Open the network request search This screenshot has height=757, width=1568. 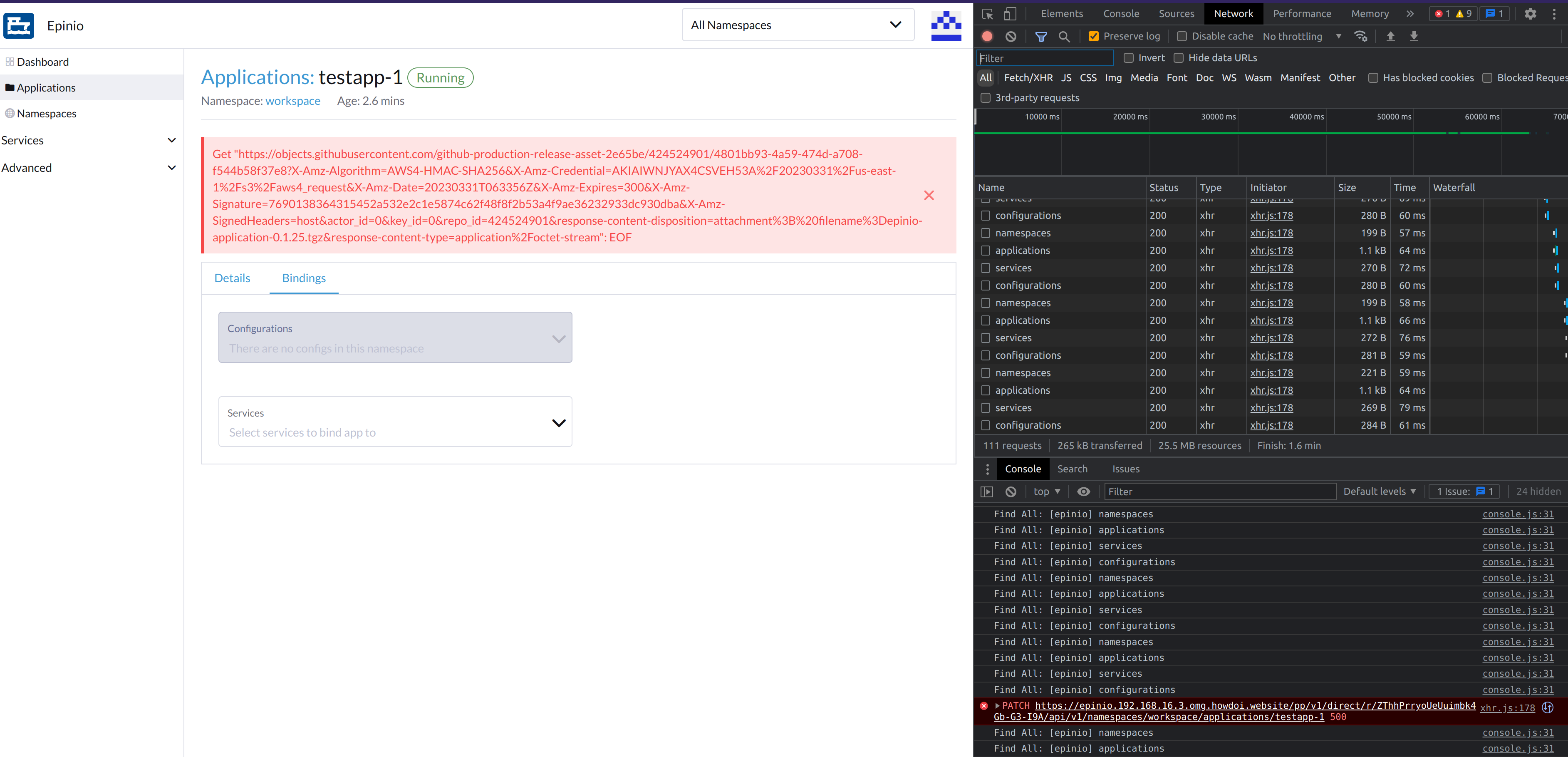click(x=1064, y=36)
